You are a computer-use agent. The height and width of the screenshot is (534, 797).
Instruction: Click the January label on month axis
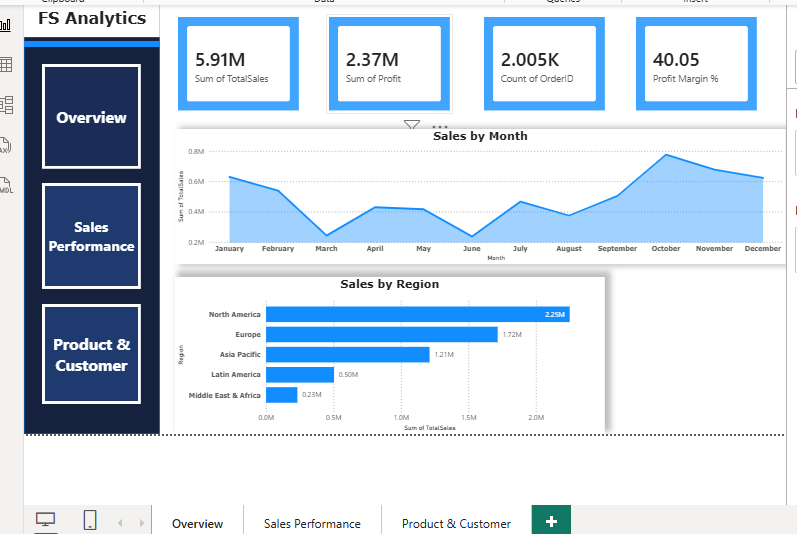pyautogui.click(x=229, y=248)
